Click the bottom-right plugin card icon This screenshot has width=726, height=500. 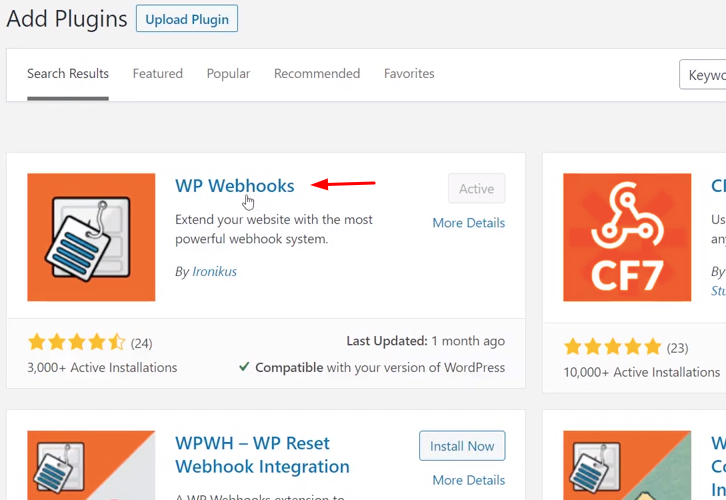[x=627, y=465]
